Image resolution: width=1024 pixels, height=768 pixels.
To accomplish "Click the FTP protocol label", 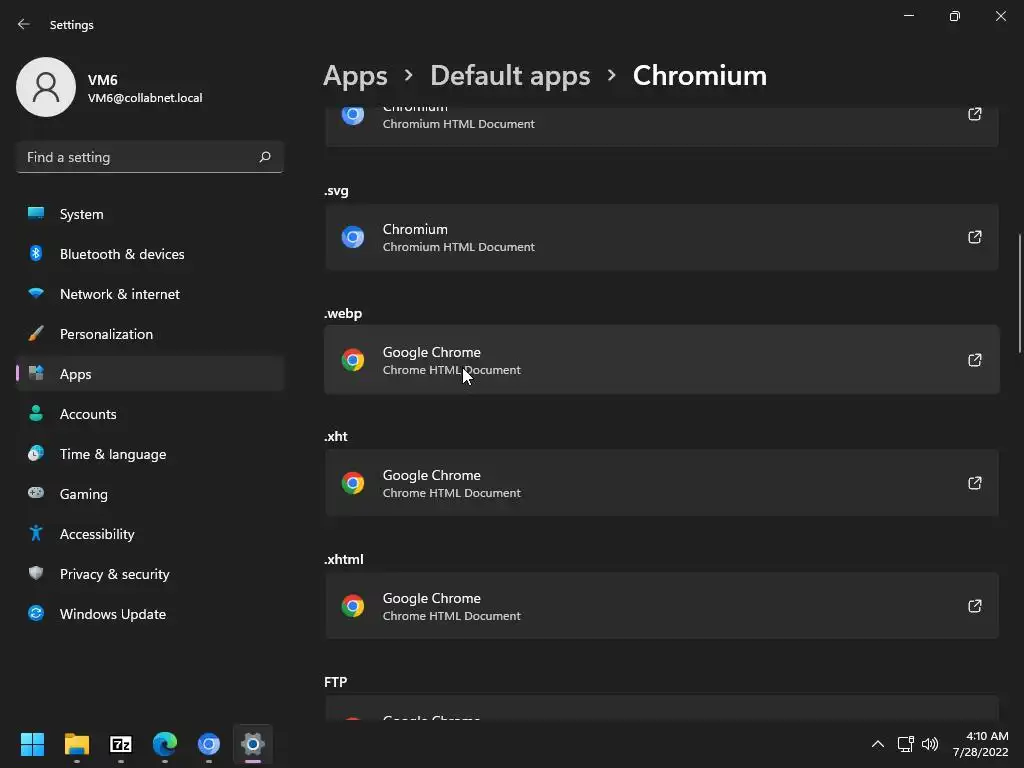I will pos(336,682).
